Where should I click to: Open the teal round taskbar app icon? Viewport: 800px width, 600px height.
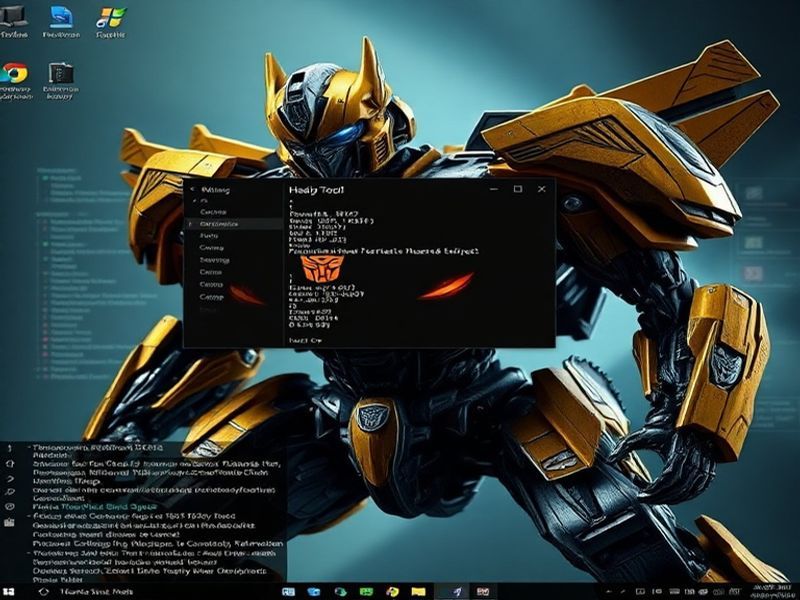[x=340, y=592]
